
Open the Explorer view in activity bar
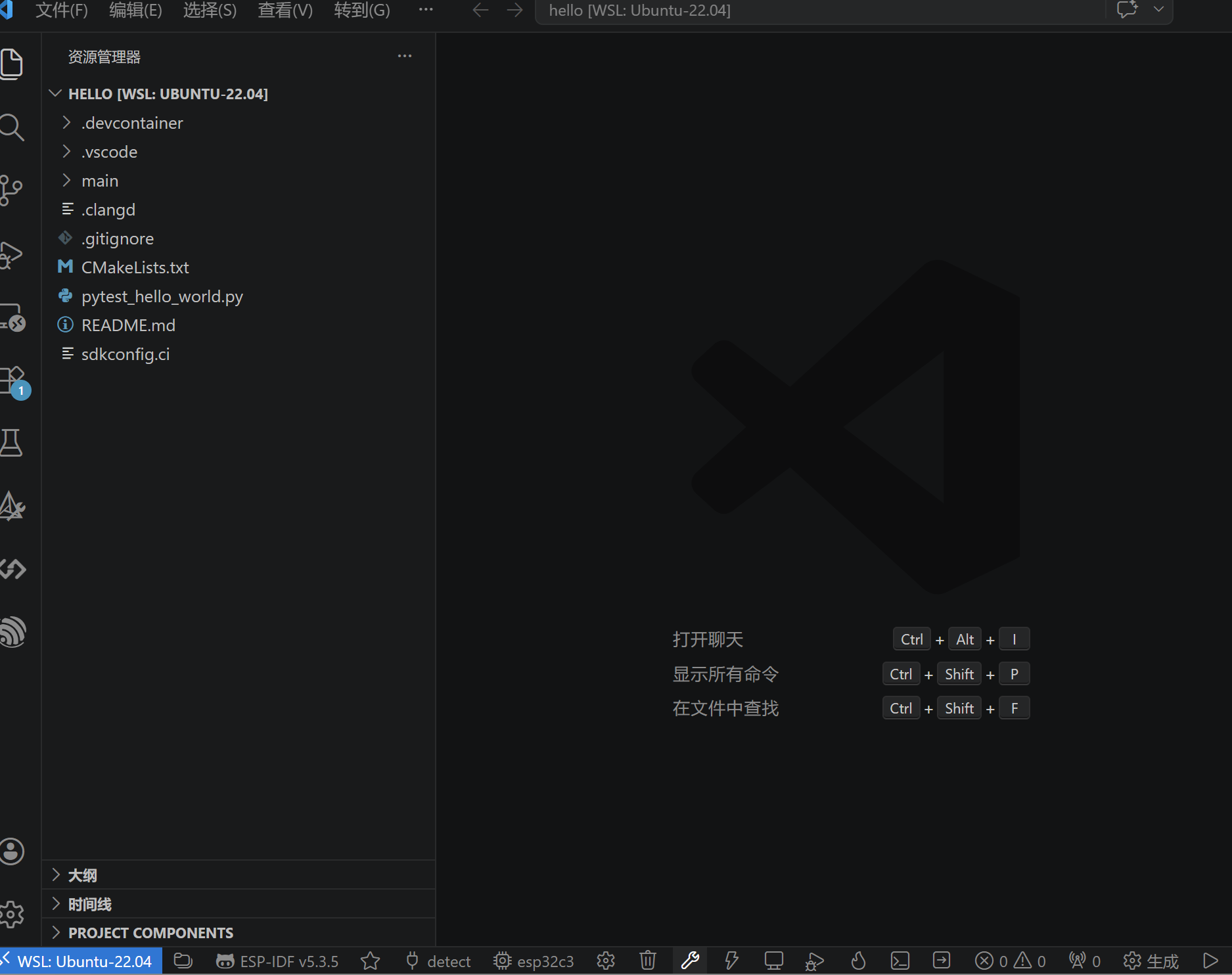coord(12,64)
